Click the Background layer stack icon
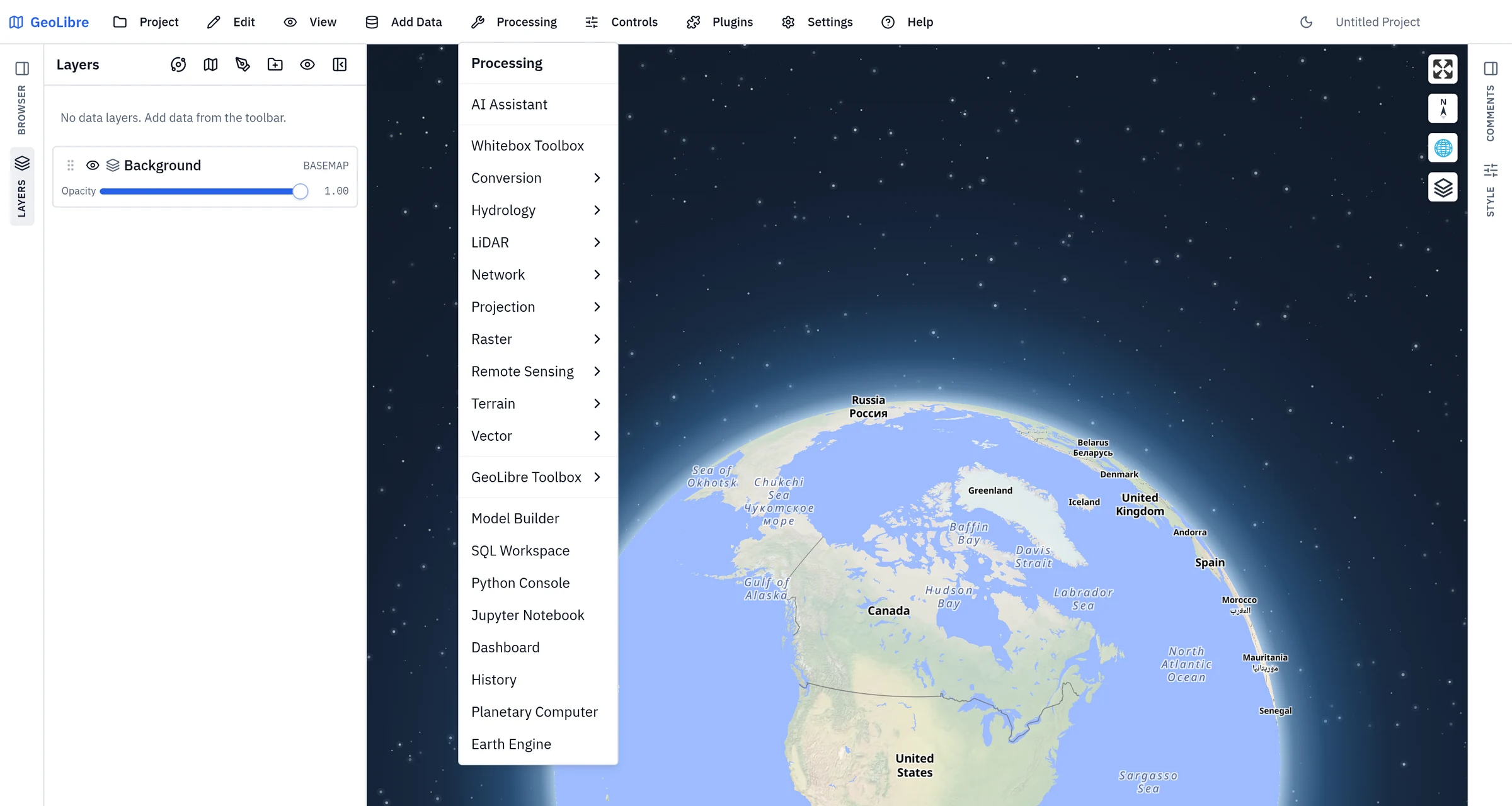Image resolution: width=1512 pixels, height=806 pixels. (x=113, y=165)
